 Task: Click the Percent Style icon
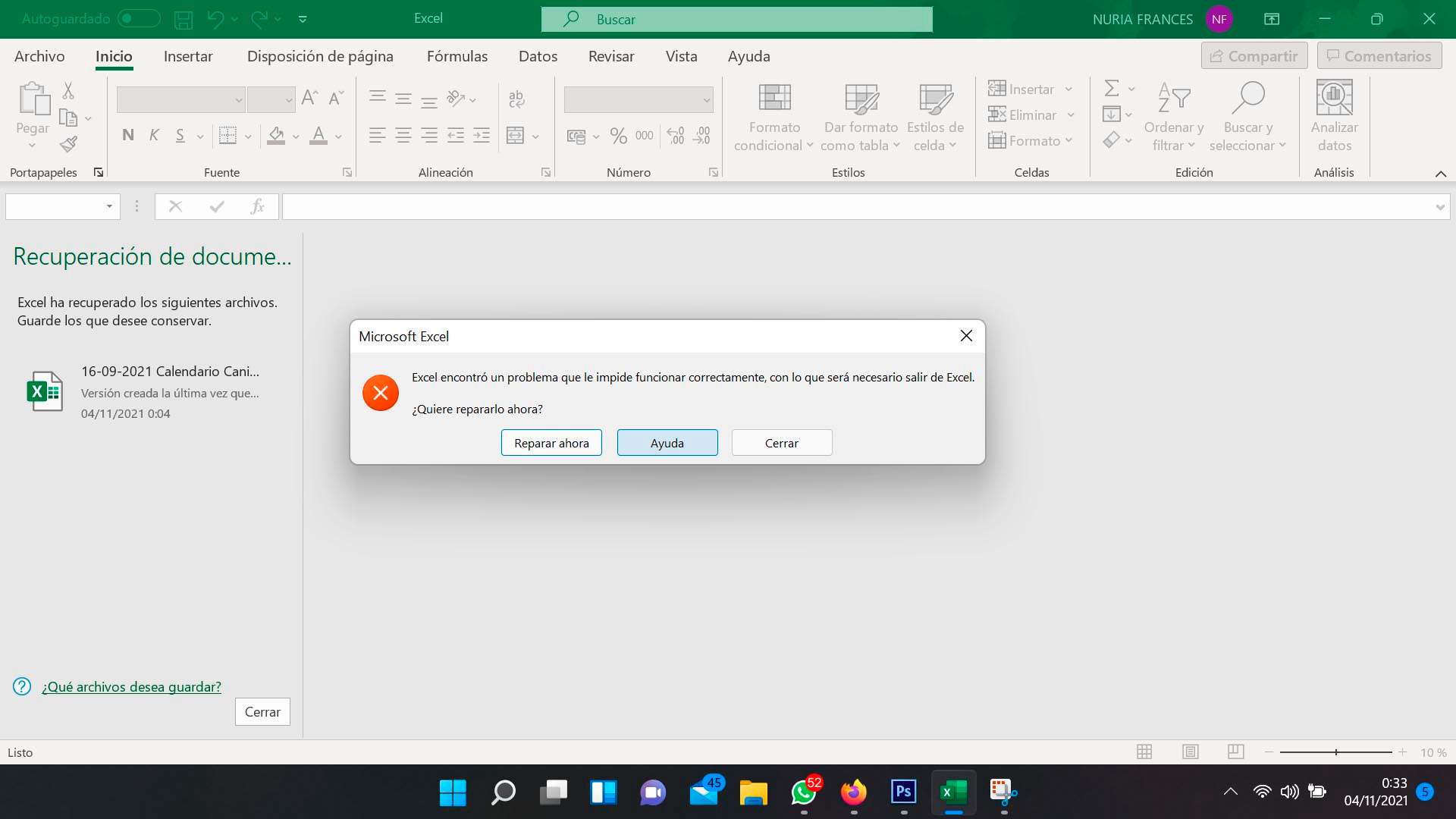pos(619,136)
